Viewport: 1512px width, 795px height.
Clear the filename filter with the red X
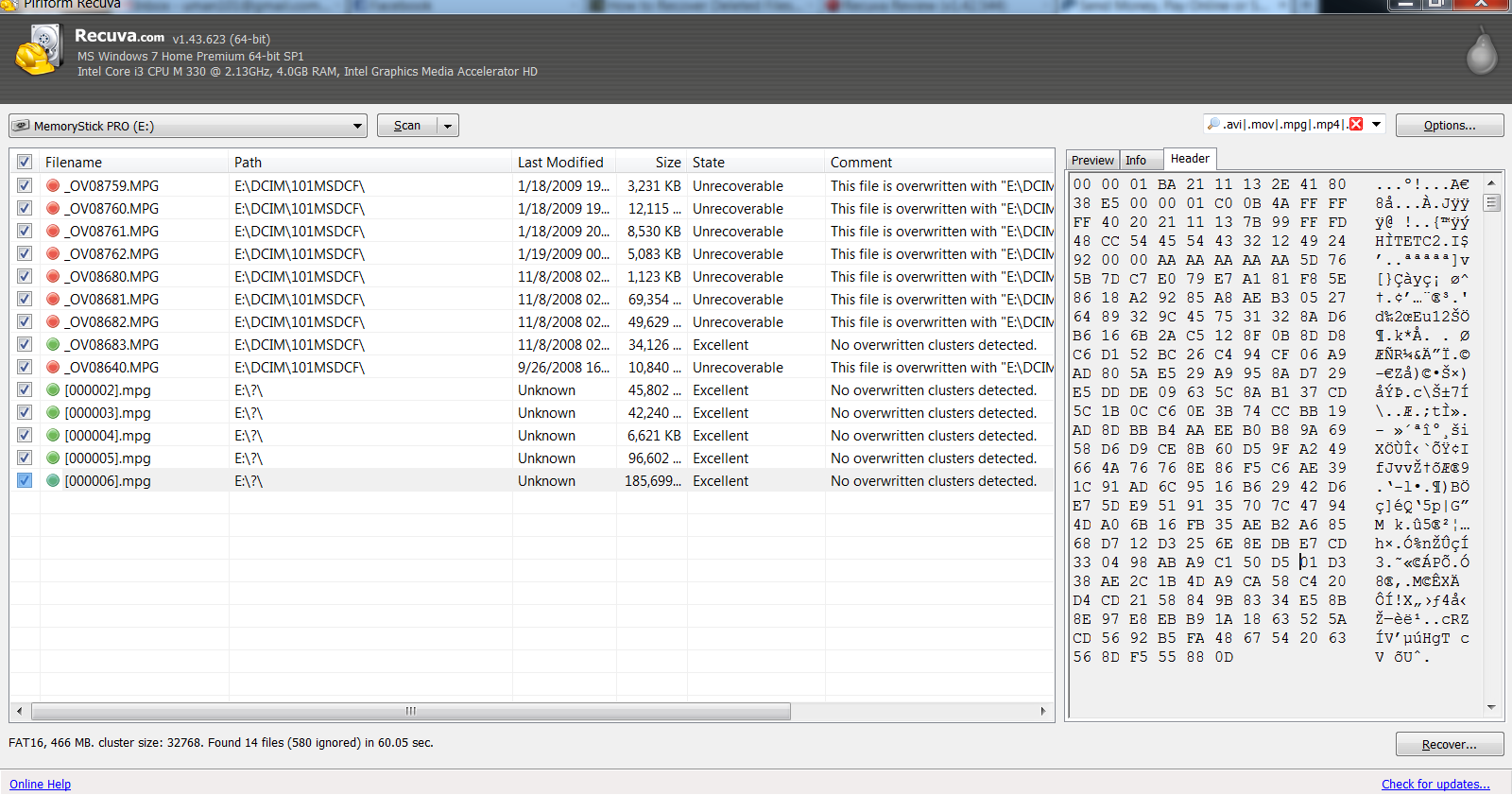(x=1356, y=125)
